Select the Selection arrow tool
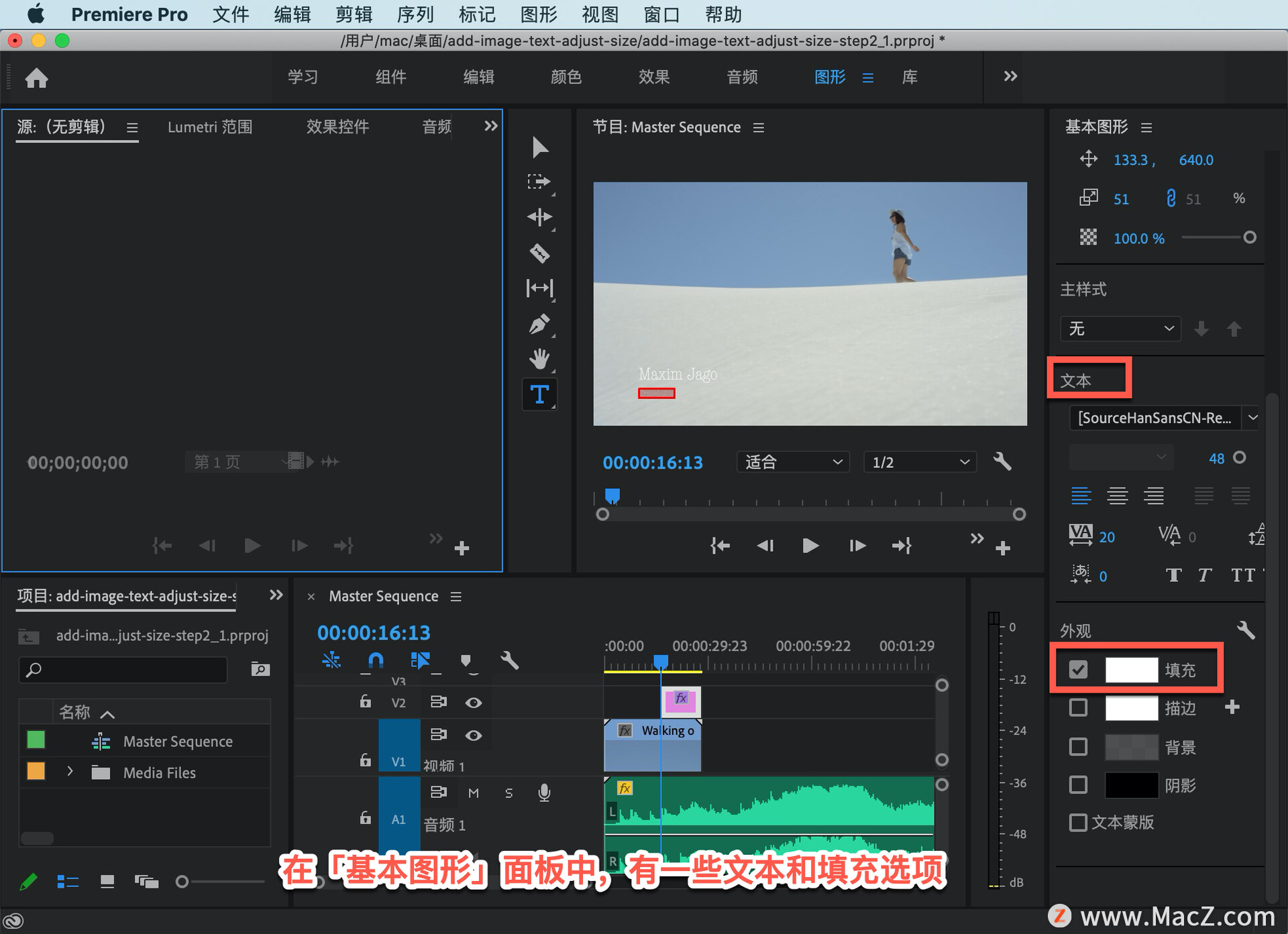The height and width of the screenshot is (934, 1288). [x=540, y=147]
